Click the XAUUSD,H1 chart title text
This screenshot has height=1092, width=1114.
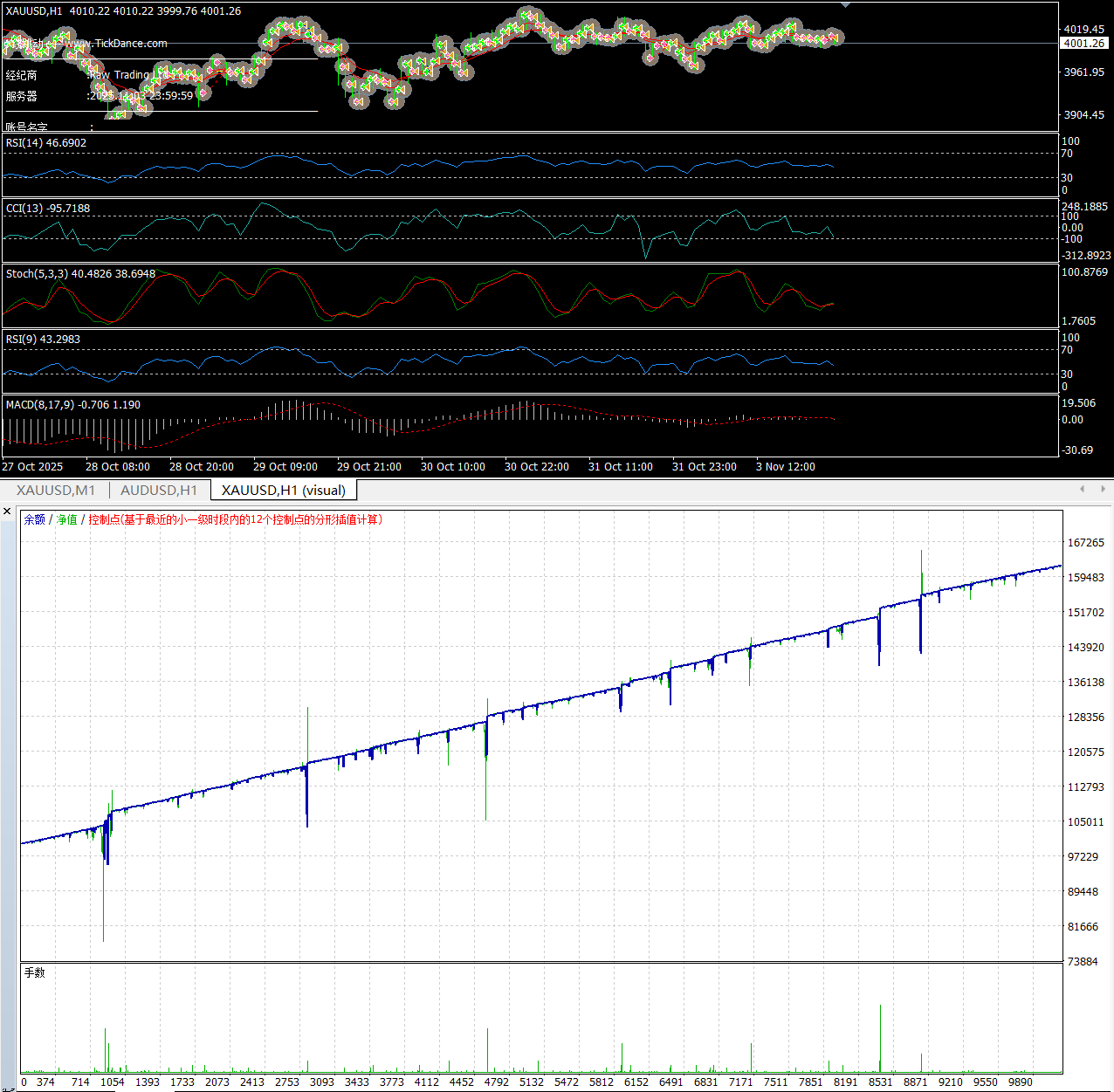click(x=33, y=11)
